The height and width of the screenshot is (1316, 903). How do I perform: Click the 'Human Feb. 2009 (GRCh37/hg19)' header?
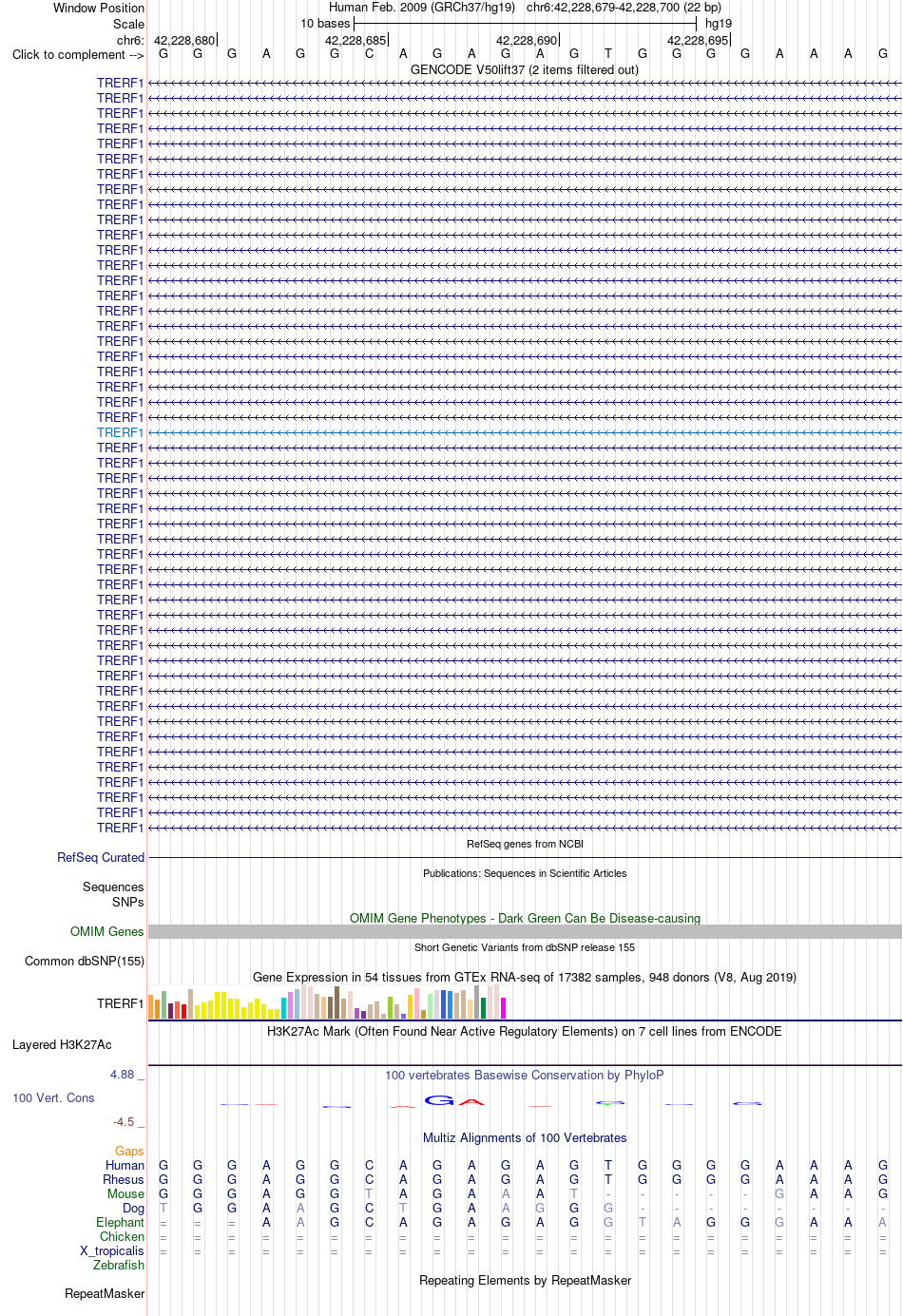(422, 7)
